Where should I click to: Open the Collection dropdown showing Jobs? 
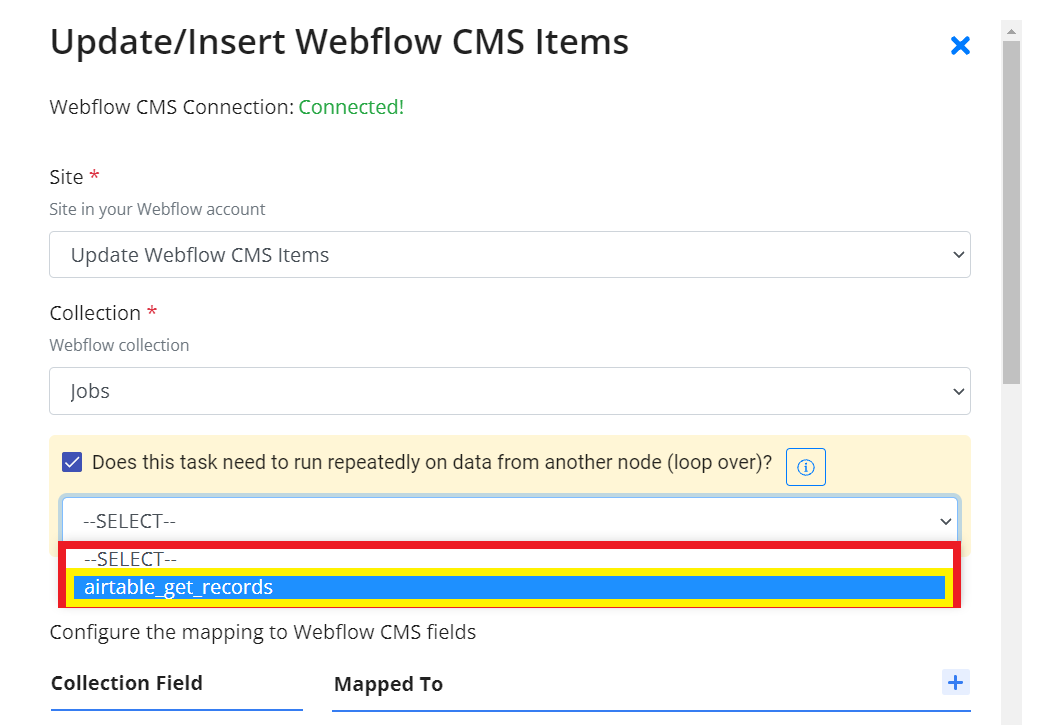click(510, 391)
